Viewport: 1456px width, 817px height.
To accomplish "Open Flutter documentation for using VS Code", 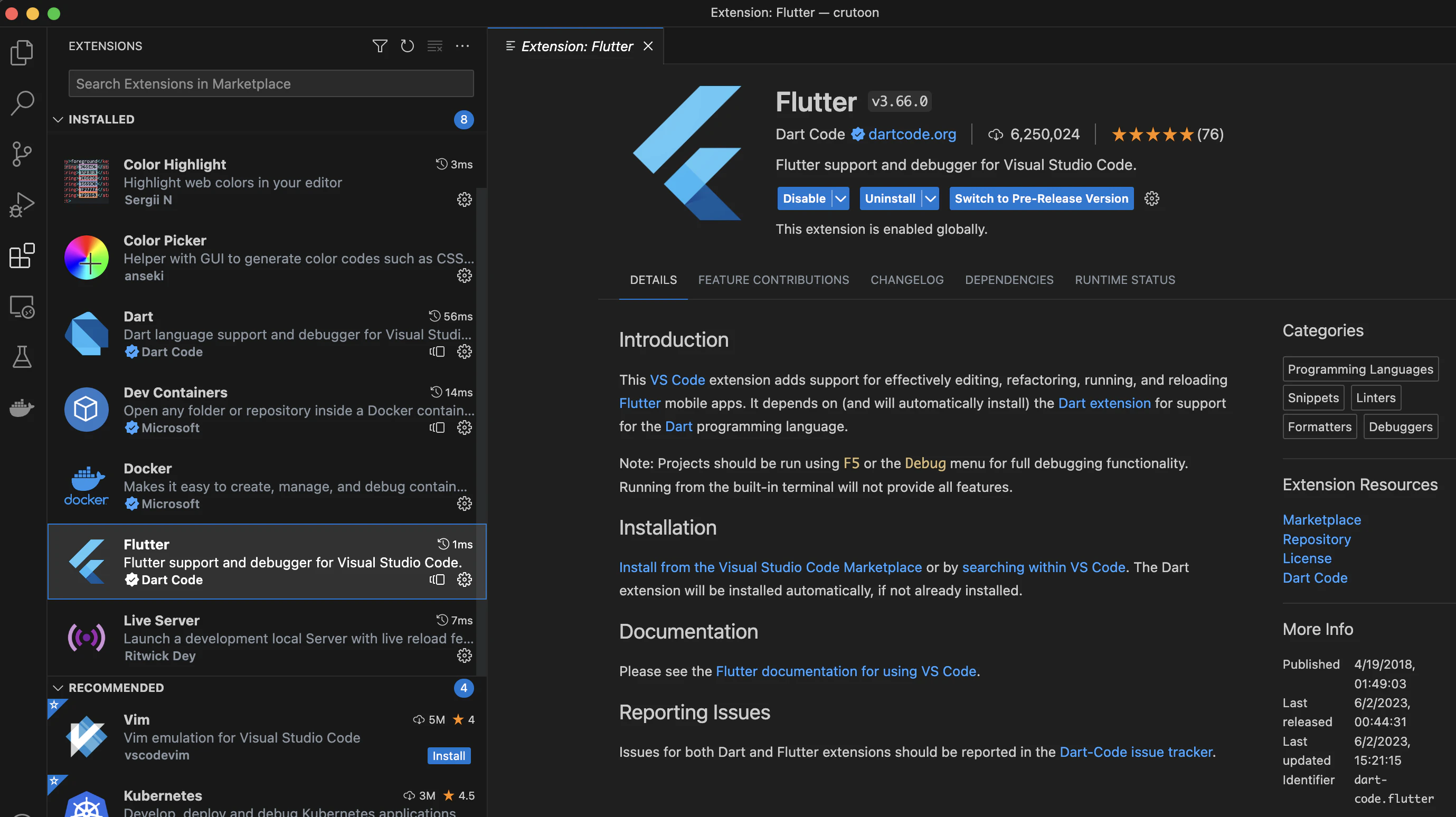I will click(x=846, y=671).
